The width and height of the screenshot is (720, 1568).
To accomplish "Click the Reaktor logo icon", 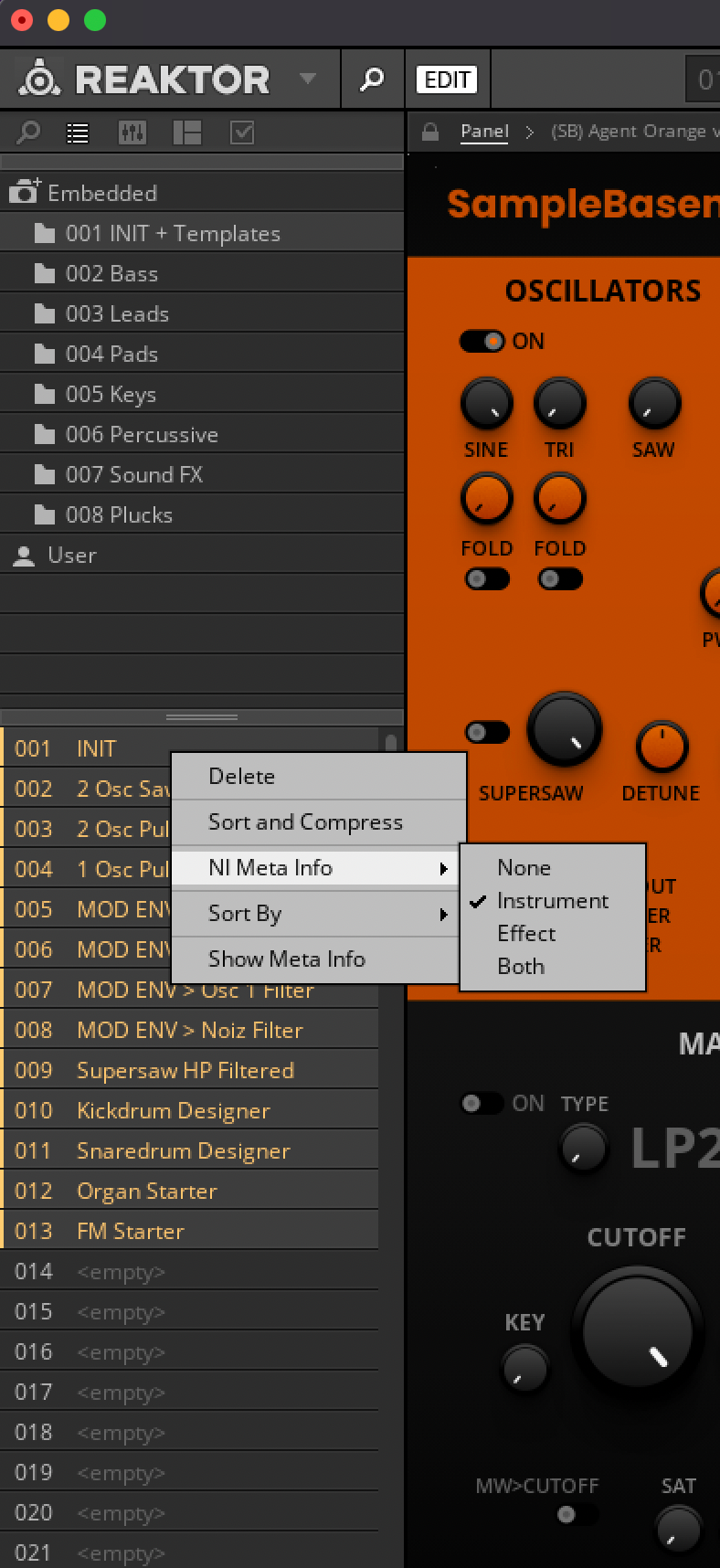I will point(40,79).
